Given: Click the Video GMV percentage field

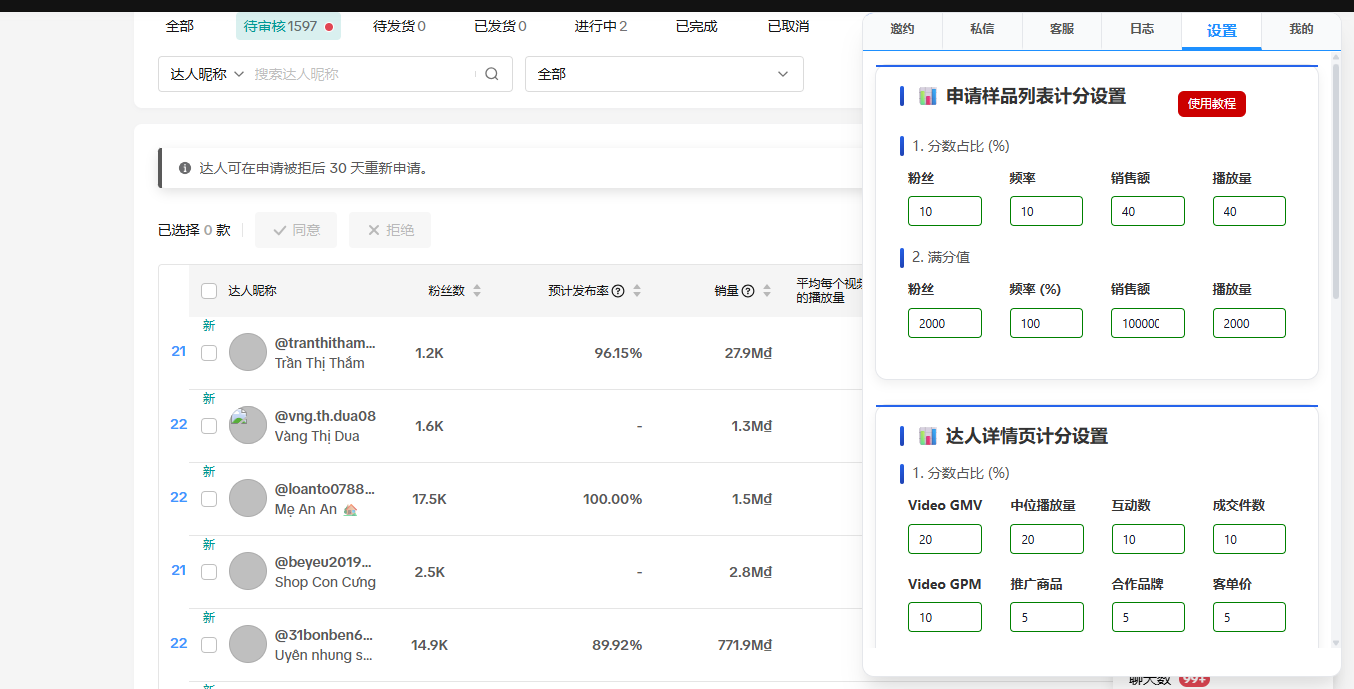Looking at the screenshot, I should point(944,539).
